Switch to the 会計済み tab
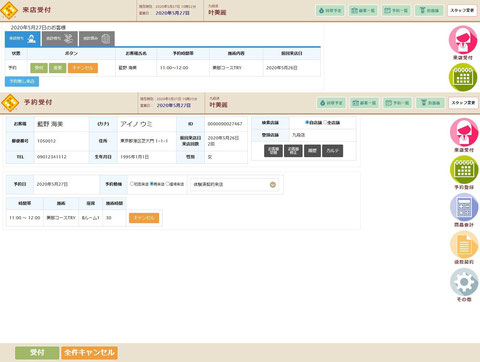This screenshot has width=480, height=362. point(97,39)
